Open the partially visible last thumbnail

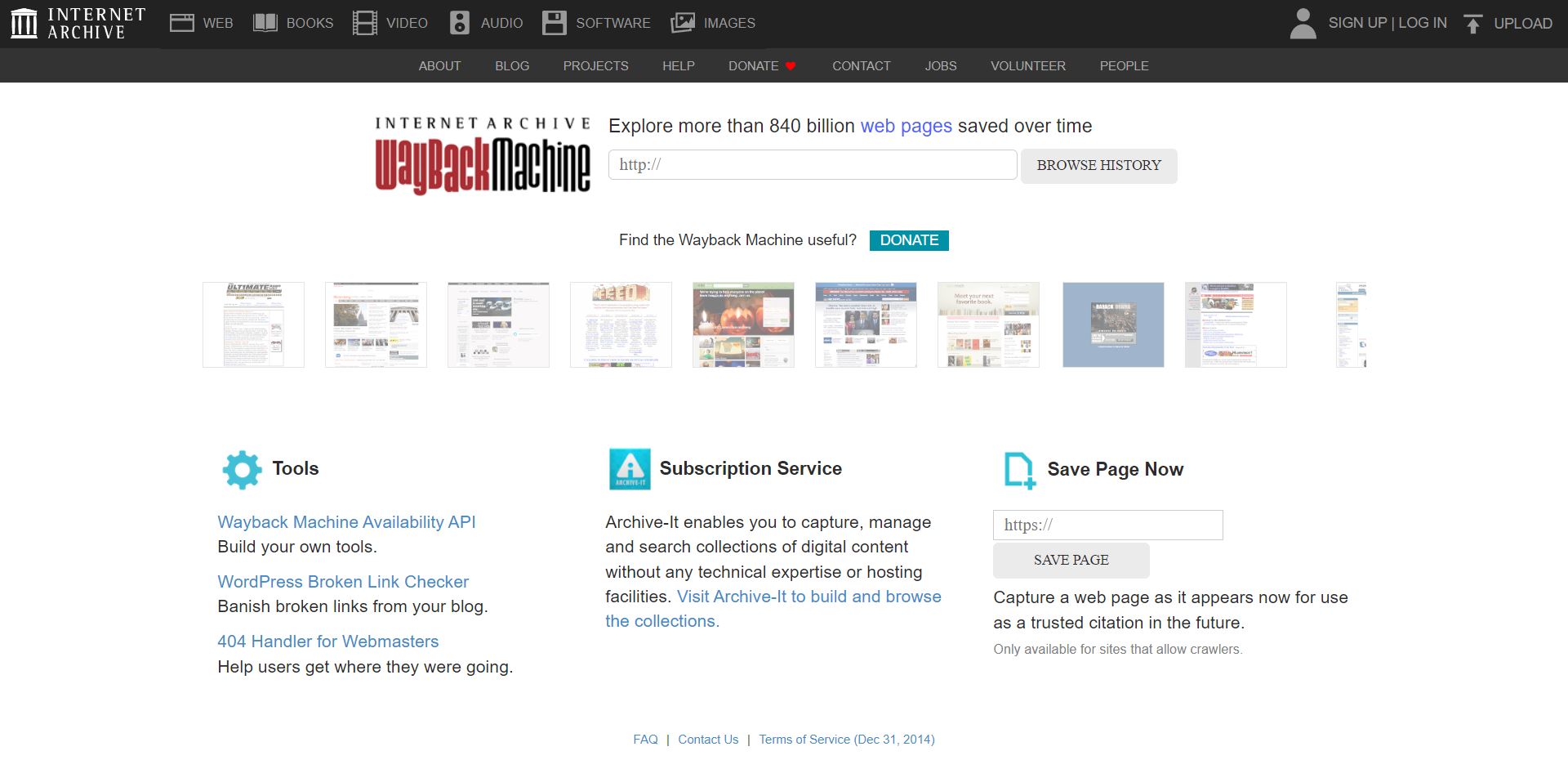[x=1352, y=325]
